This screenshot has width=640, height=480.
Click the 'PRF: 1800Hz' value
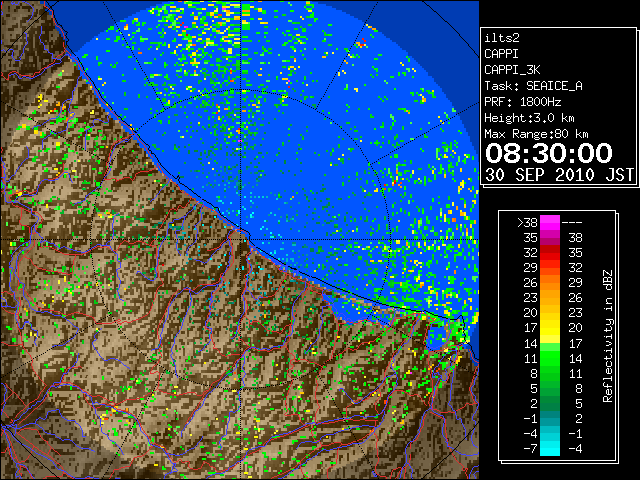(523, 102)
